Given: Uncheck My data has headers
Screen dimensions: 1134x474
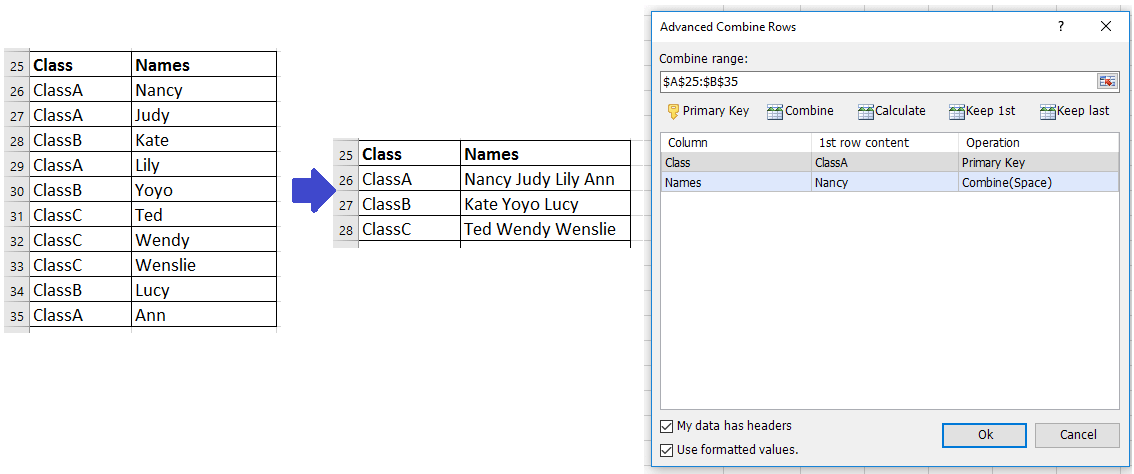Looking at the screenshot, I should tap(667, 426).
